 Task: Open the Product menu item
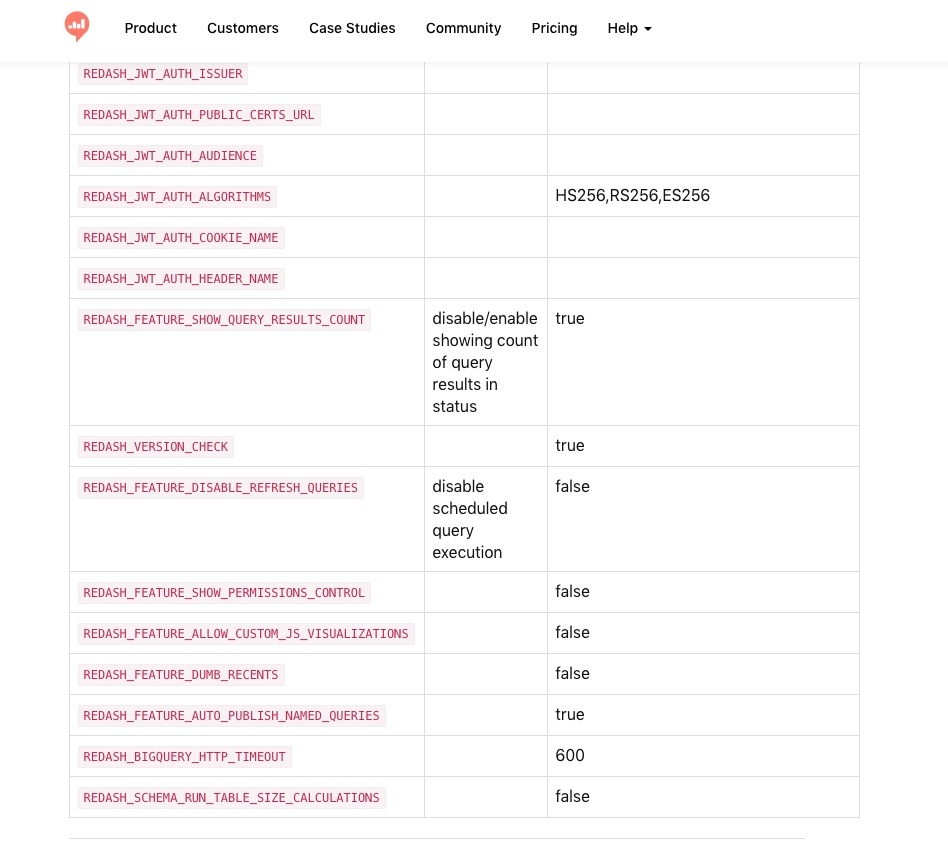[x=151, y=28]
